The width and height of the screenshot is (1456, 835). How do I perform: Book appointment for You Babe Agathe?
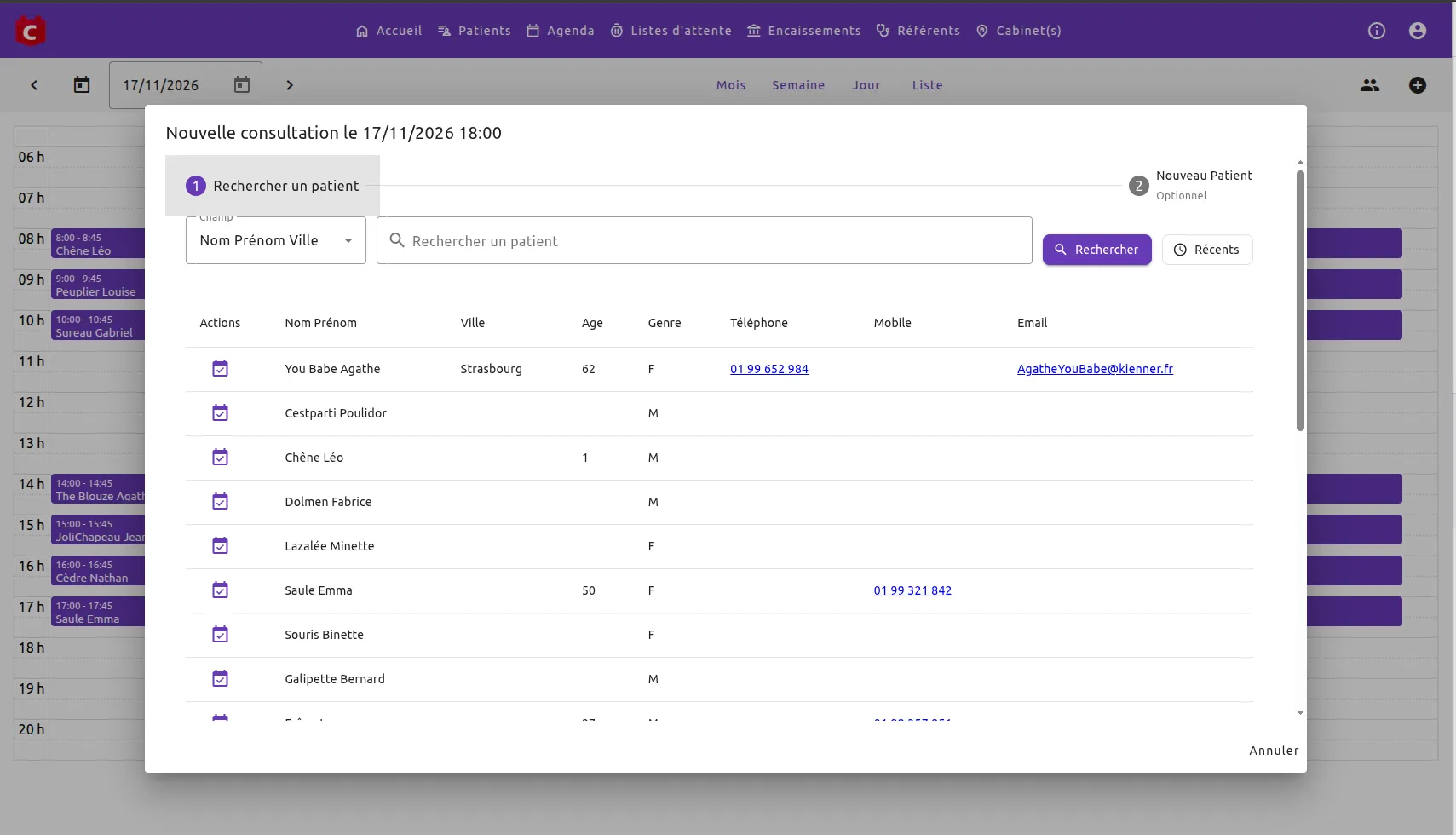pos(220,369)
